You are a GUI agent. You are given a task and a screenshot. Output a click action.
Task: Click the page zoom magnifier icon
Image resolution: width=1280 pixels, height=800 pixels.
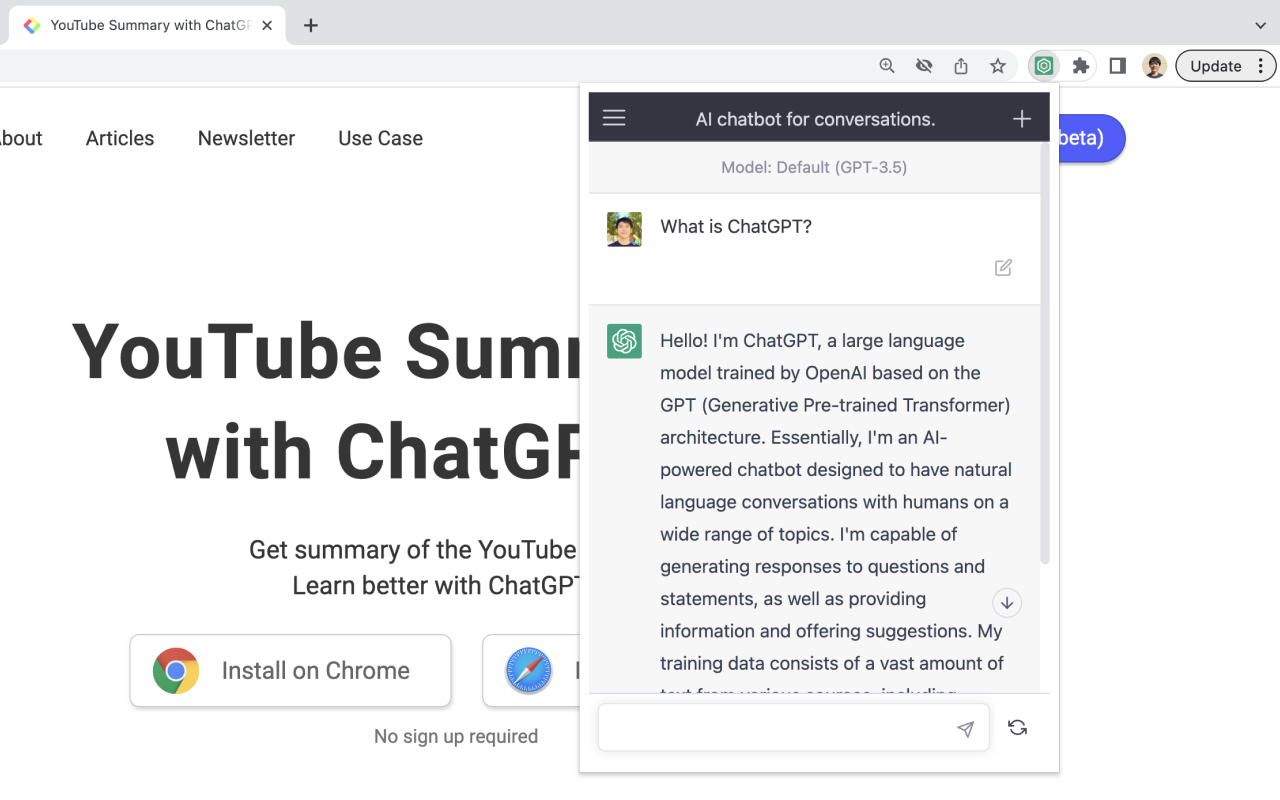point(886,65)
